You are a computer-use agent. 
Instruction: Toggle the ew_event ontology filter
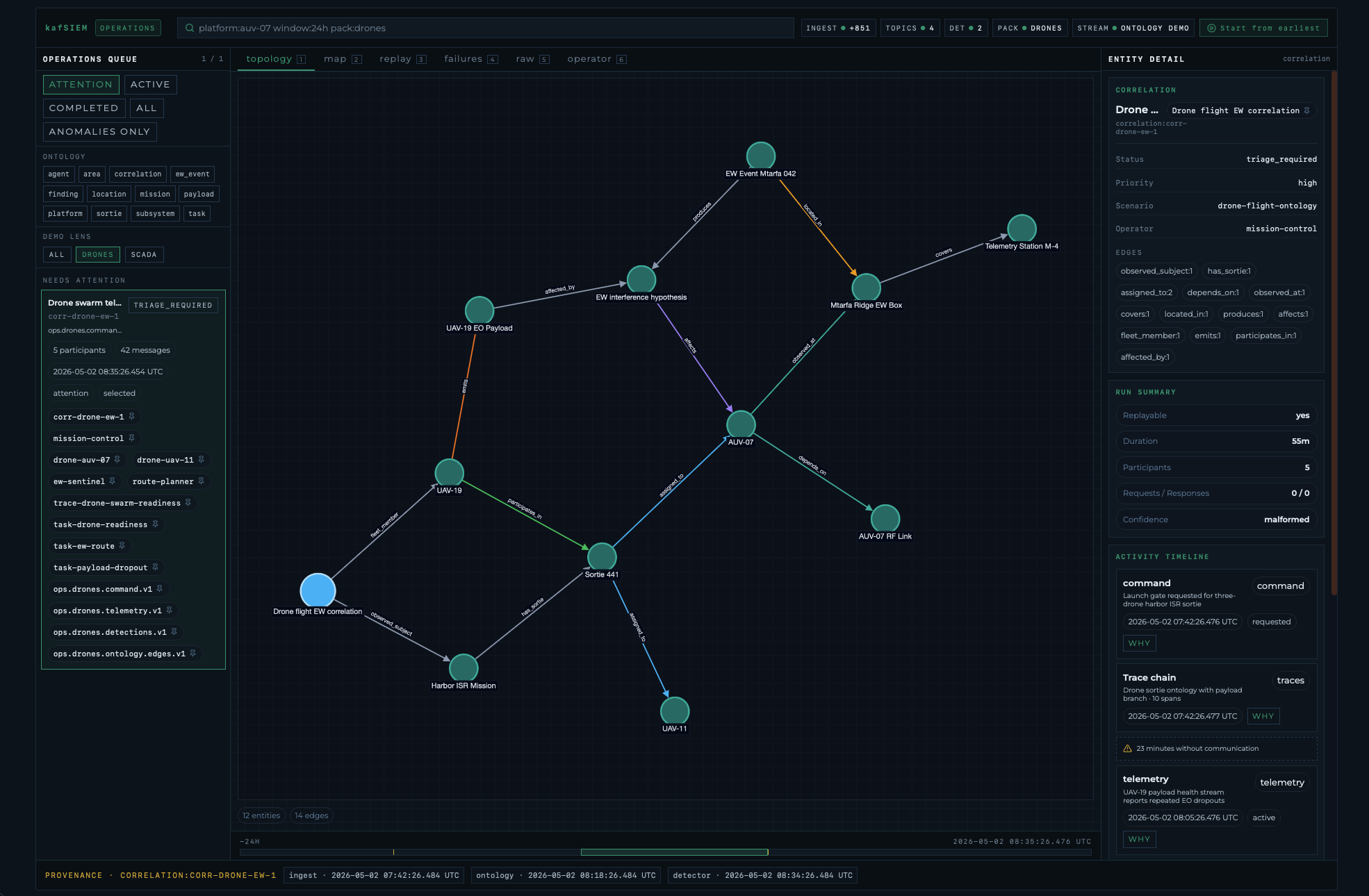pyautogui.click(x=192, y=174)
